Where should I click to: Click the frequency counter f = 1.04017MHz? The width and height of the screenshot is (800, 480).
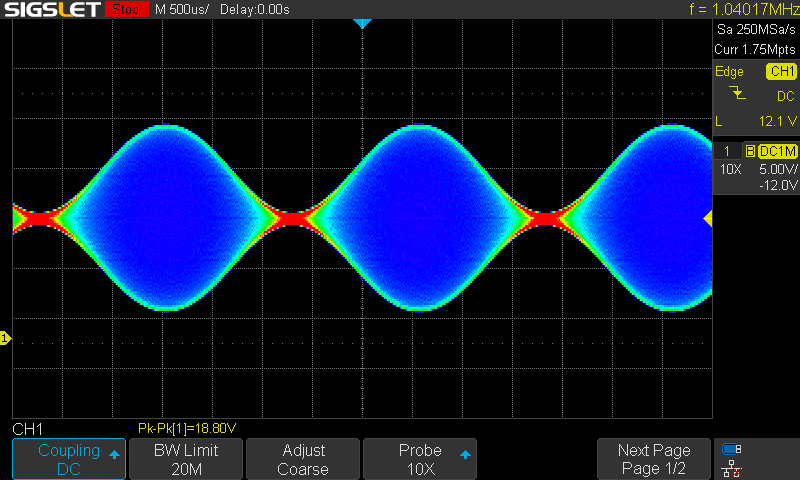click(744, 9)
